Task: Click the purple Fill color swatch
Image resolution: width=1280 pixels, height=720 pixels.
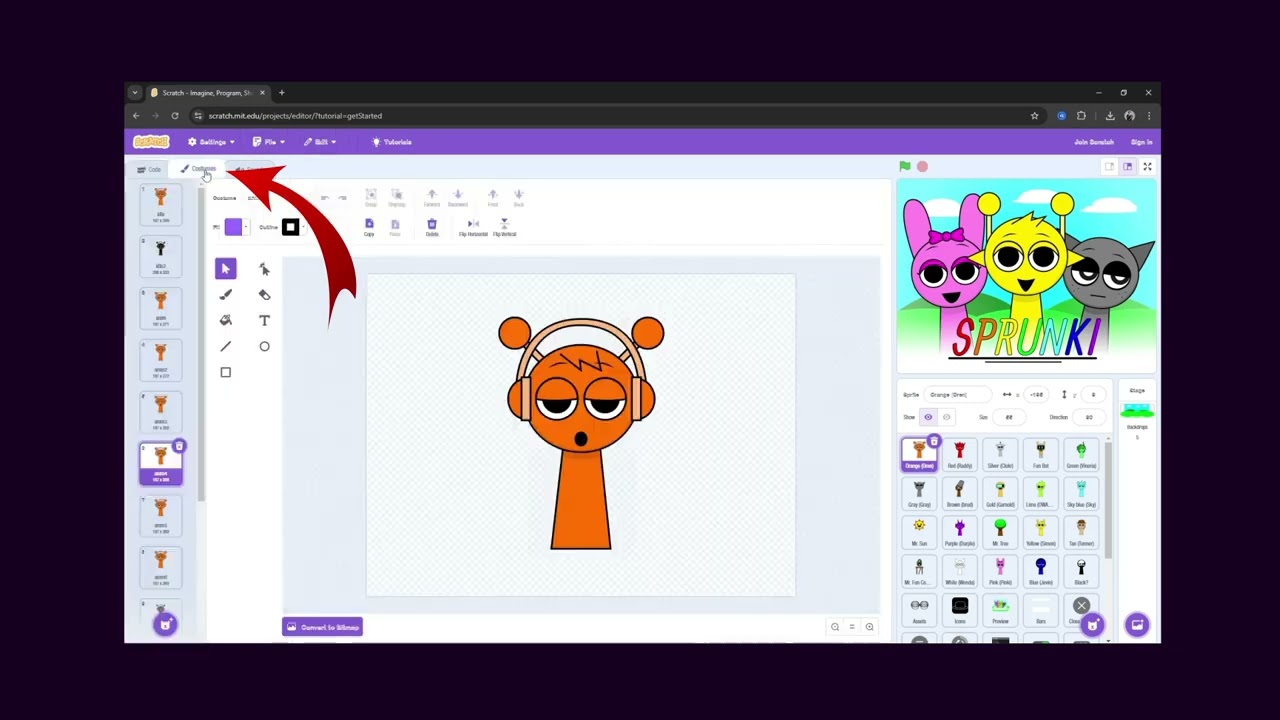Action: point(233,228)
